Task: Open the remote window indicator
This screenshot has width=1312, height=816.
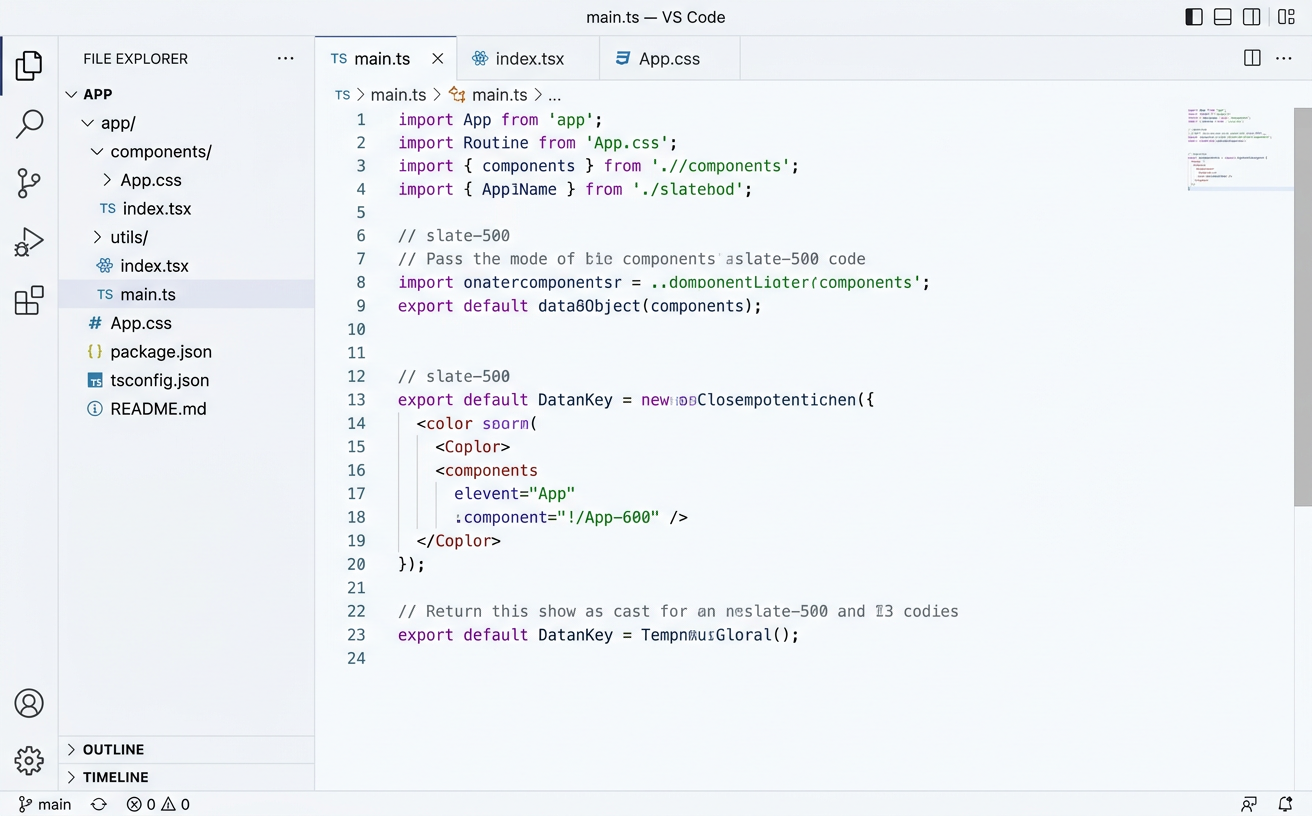Action: click(1249, 804)
